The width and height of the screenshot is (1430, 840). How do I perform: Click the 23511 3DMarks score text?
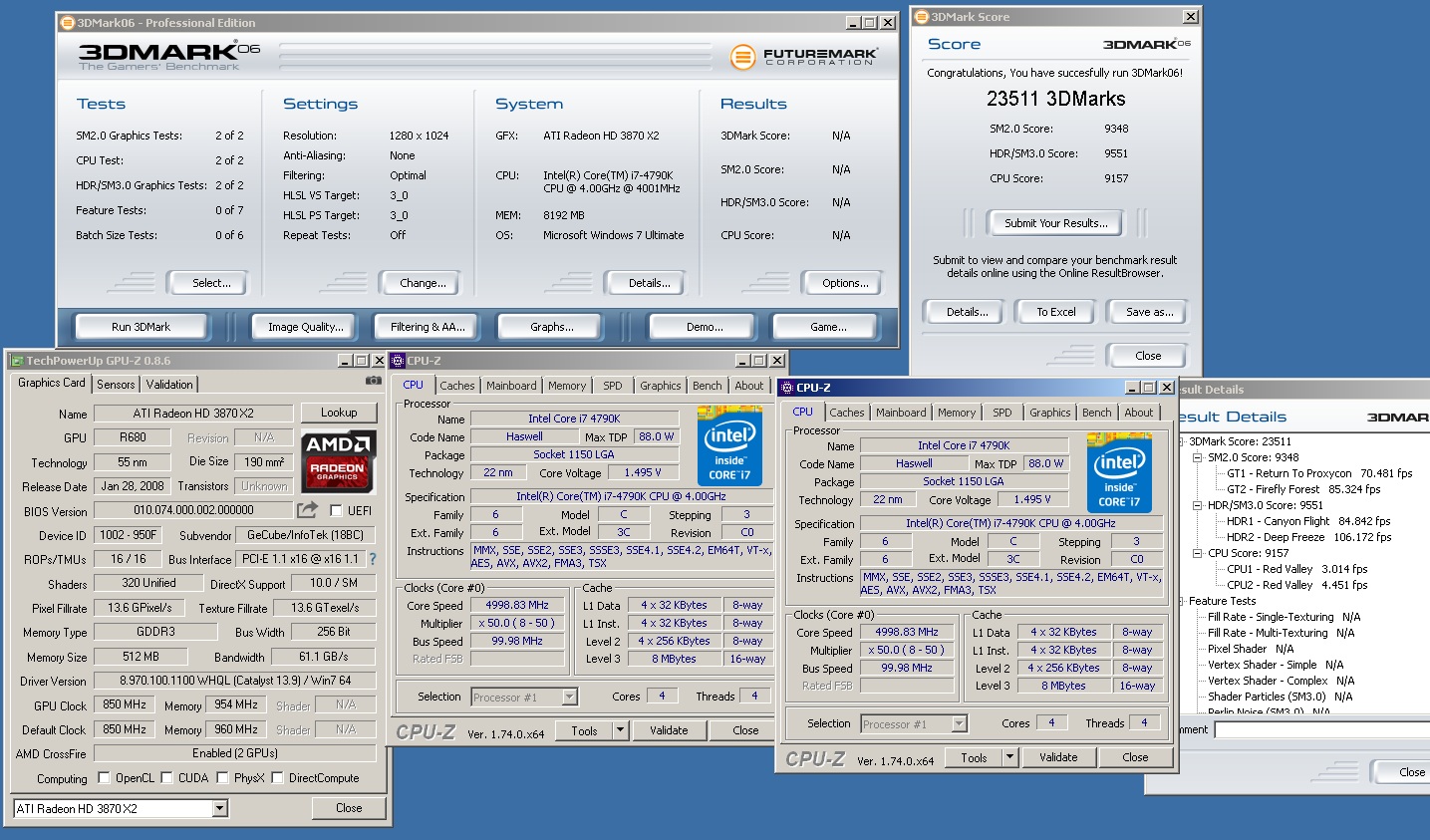pyautogui.click(x=1055, y=99)
